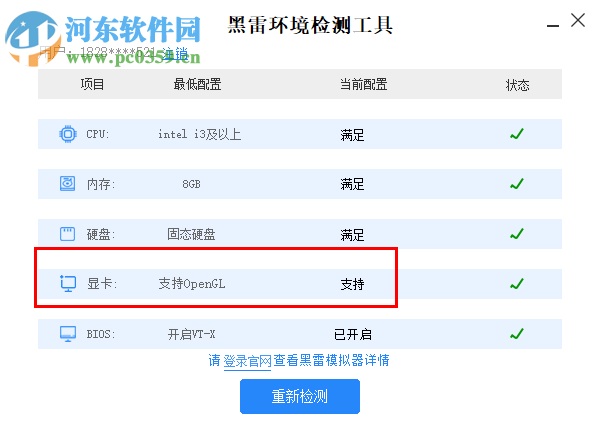Click the '支持OpenGL' requirement text
The image size is (600, 434).
coord(192,284)
